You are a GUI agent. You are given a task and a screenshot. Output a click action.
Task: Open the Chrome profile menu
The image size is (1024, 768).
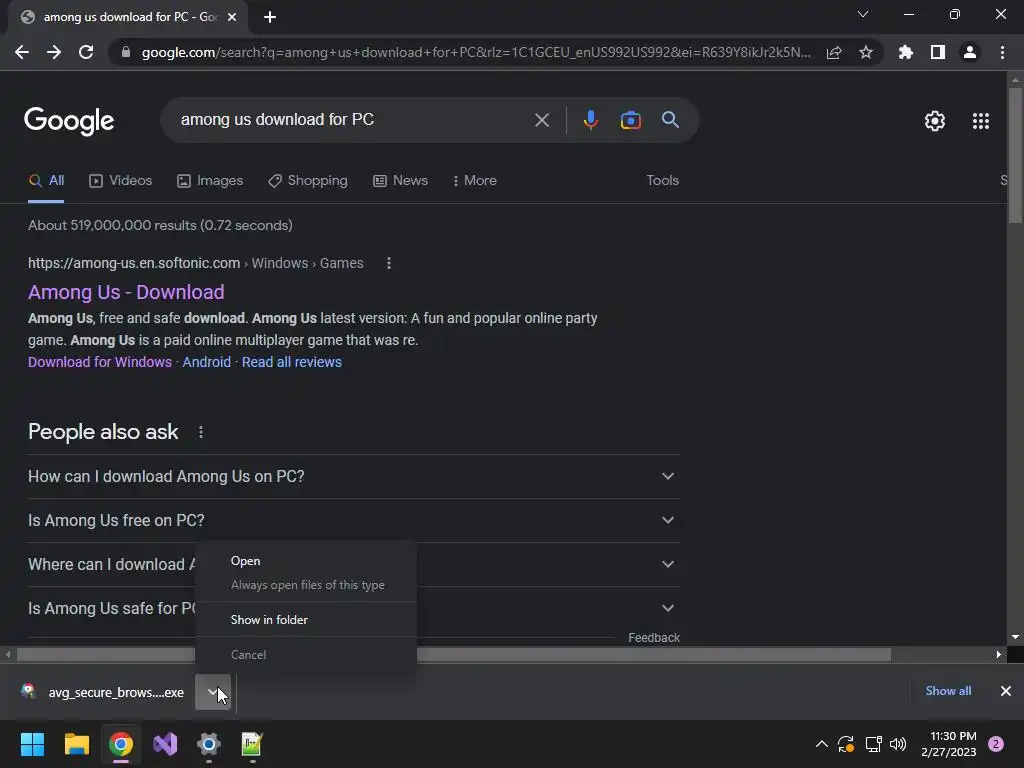click(970, 52)
